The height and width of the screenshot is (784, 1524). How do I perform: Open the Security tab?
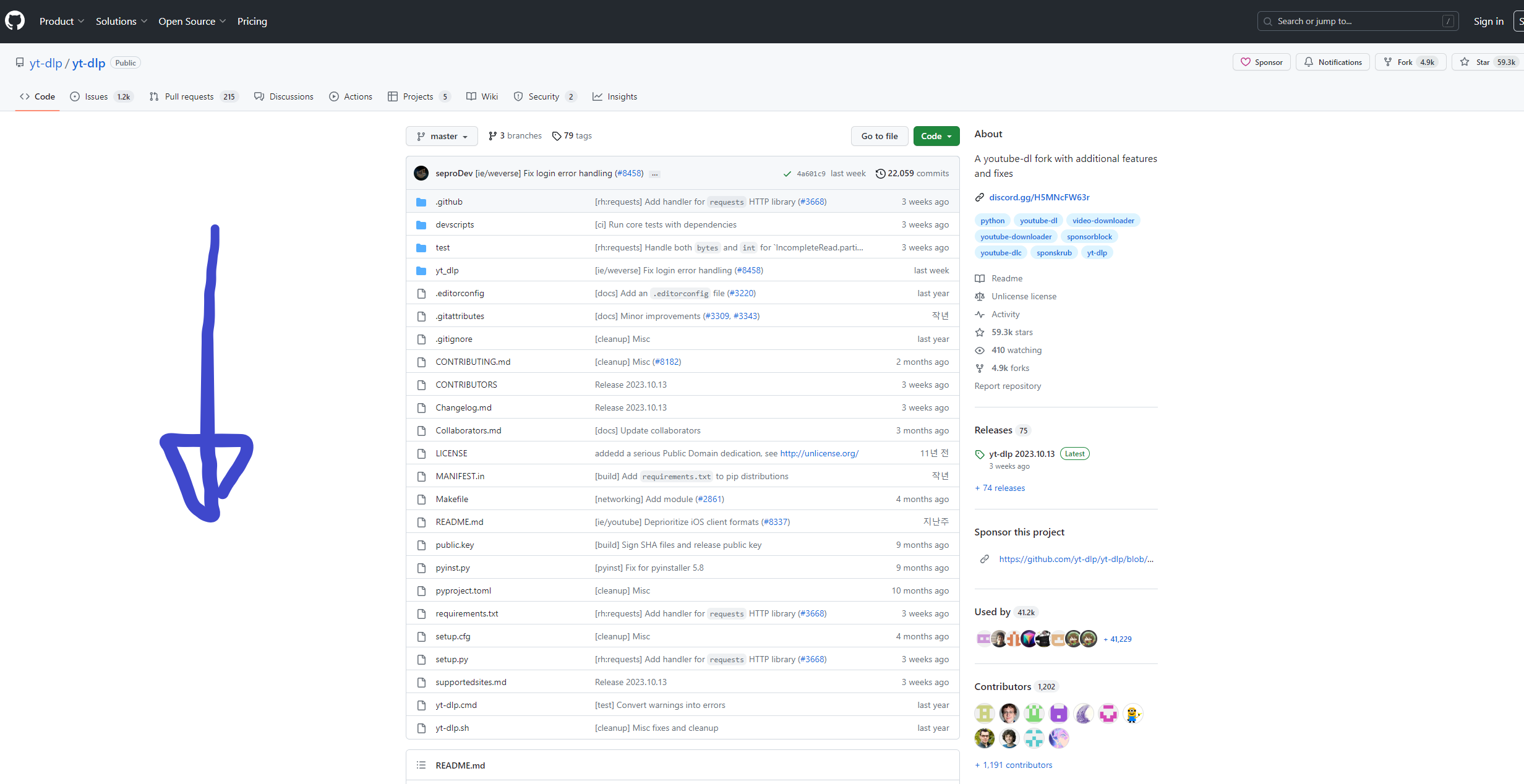[x=545, y=96]
